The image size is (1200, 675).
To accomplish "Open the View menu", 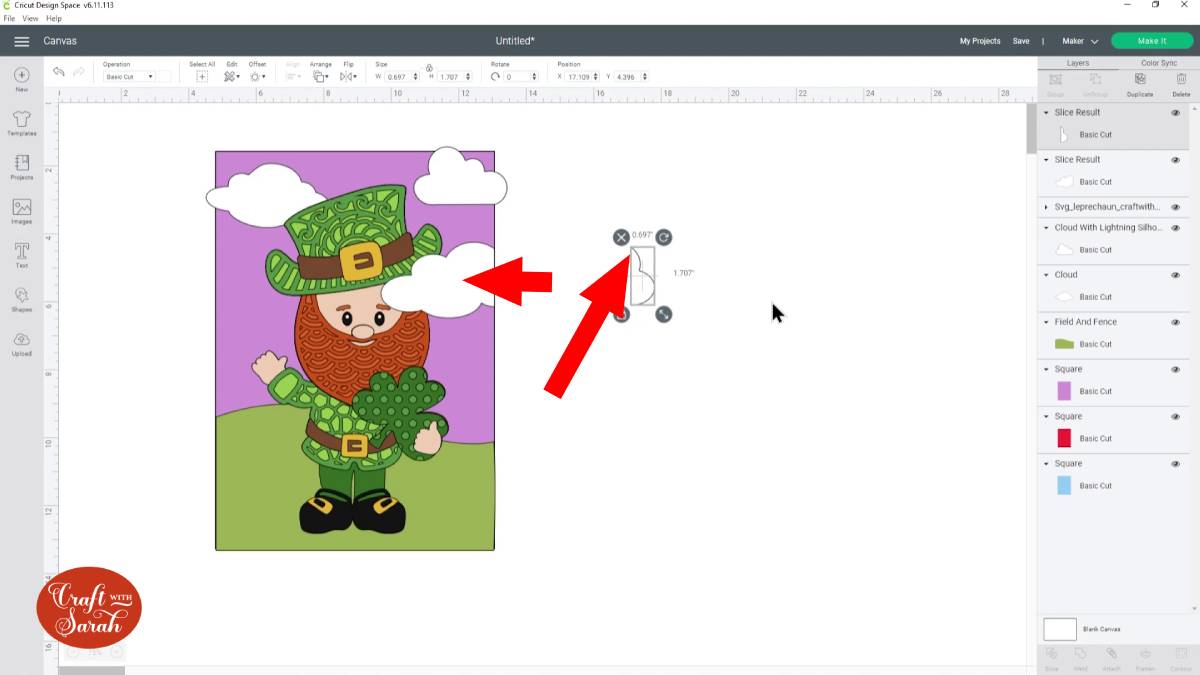I will (x=28, y=18).
